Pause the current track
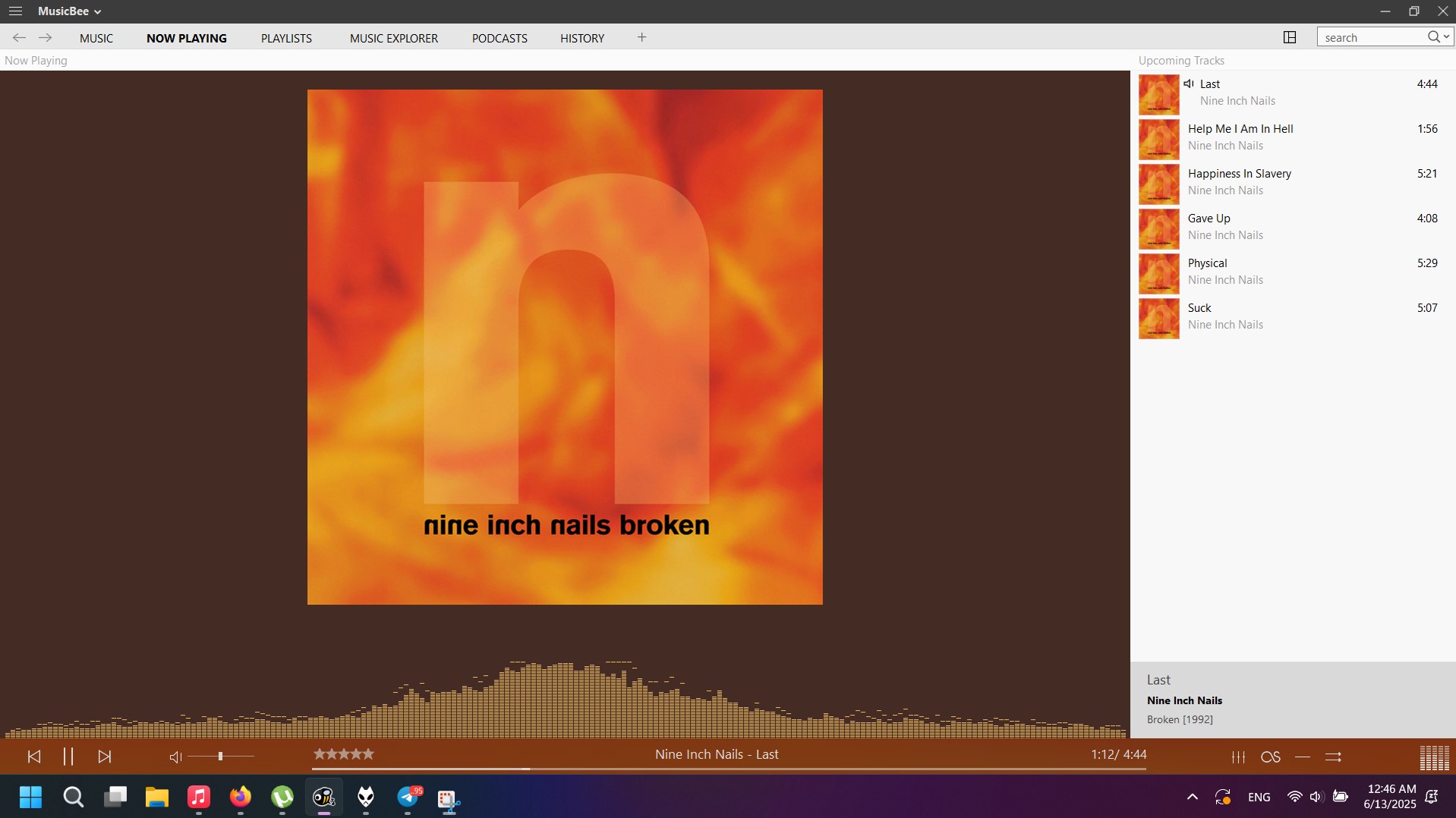This screenshot has width=1456, height=818. (68, 757)
